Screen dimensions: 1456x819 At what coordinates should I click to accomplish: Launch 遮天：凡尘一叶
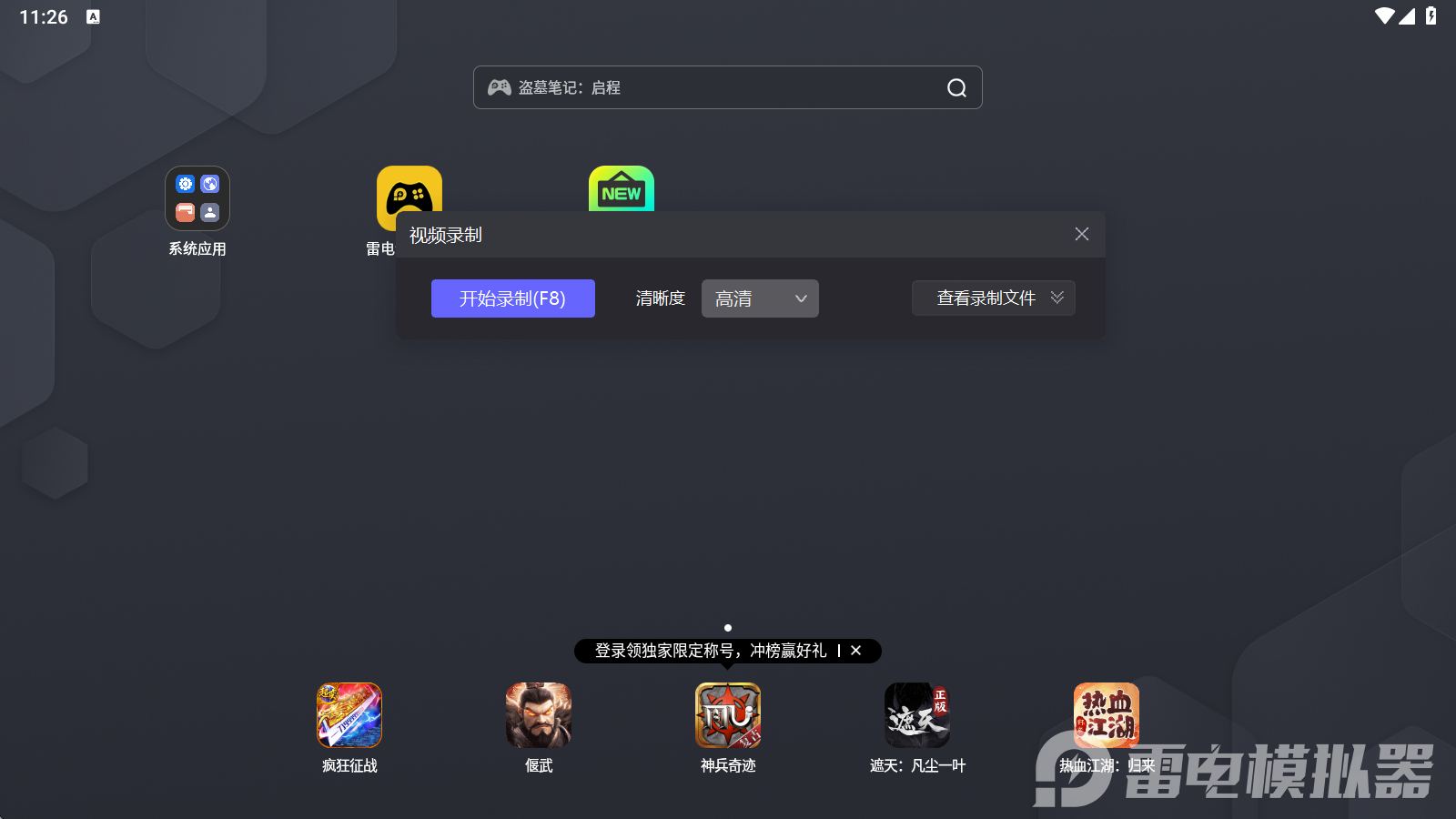tap(916, 715)
